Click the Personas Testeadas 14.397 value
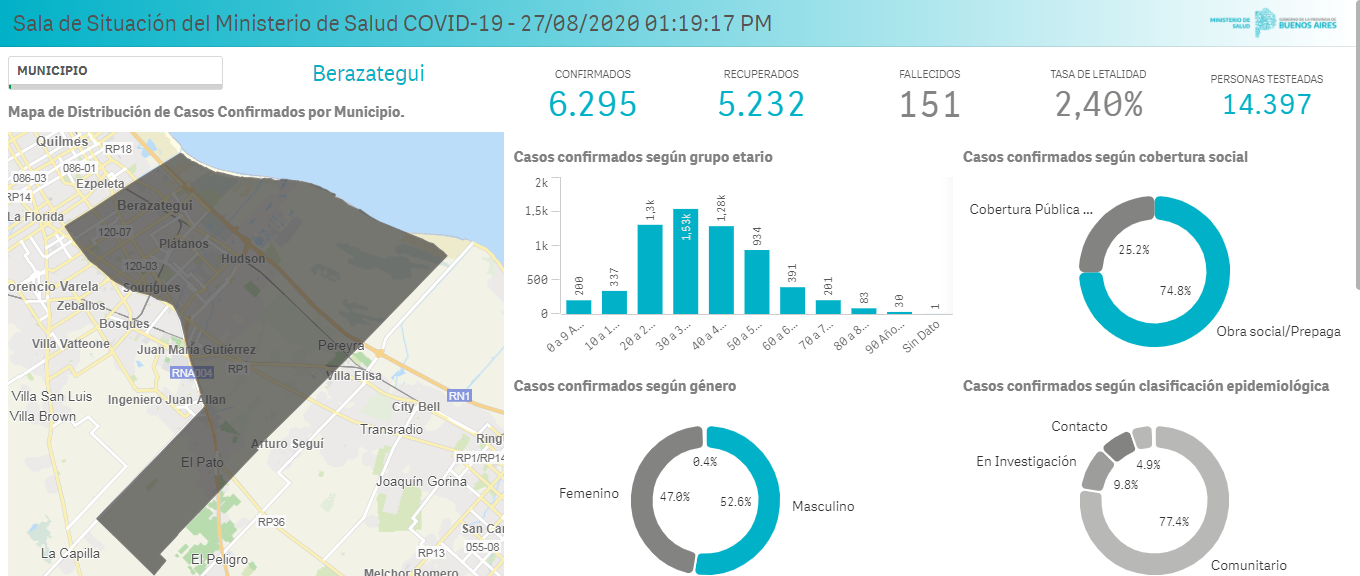Image resolution: width=1360 pixels, height=576 pixels. [1266, 104]
